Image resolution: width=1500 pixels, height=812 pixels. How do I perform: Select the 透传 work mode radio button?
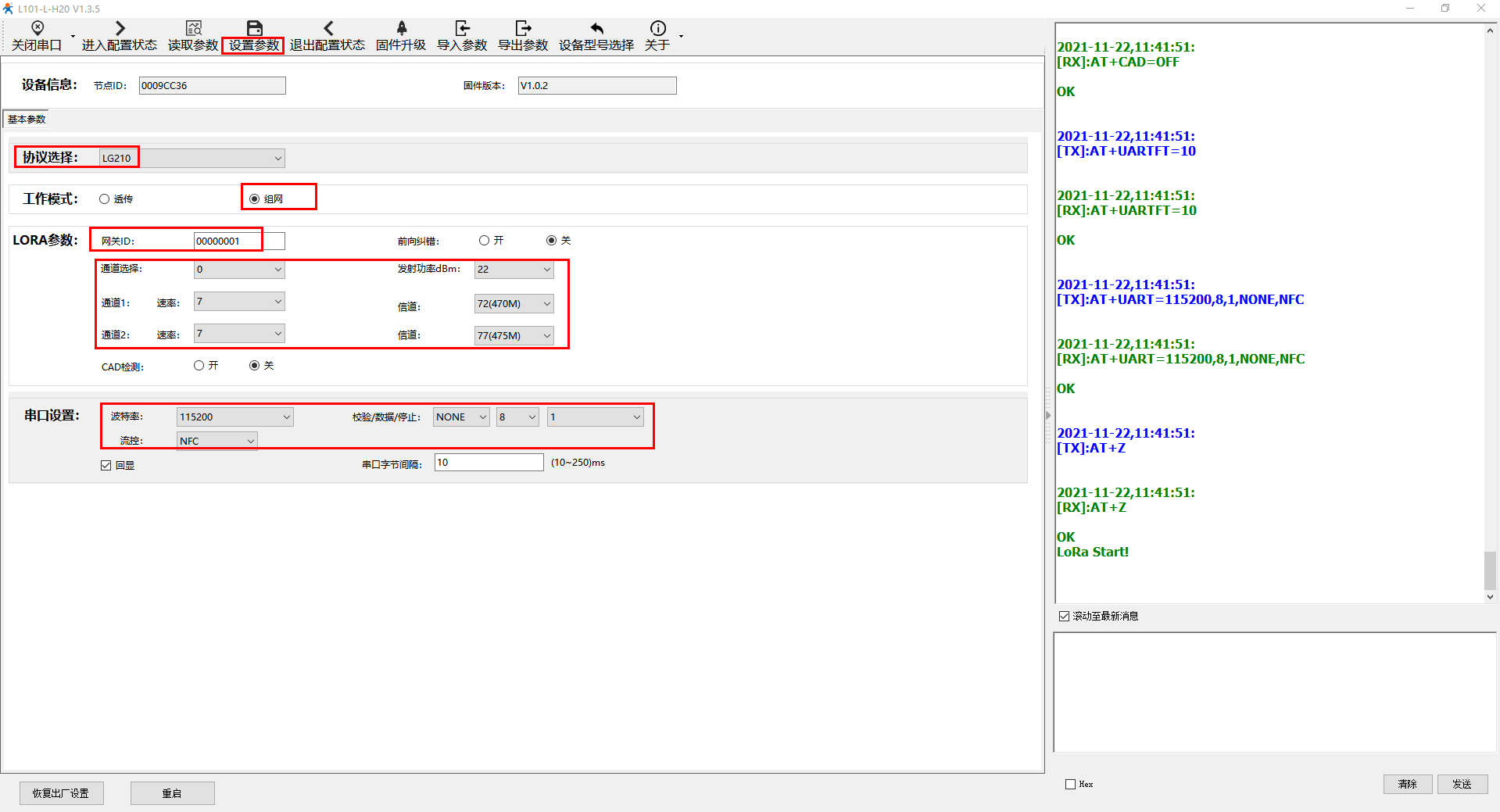105,199
